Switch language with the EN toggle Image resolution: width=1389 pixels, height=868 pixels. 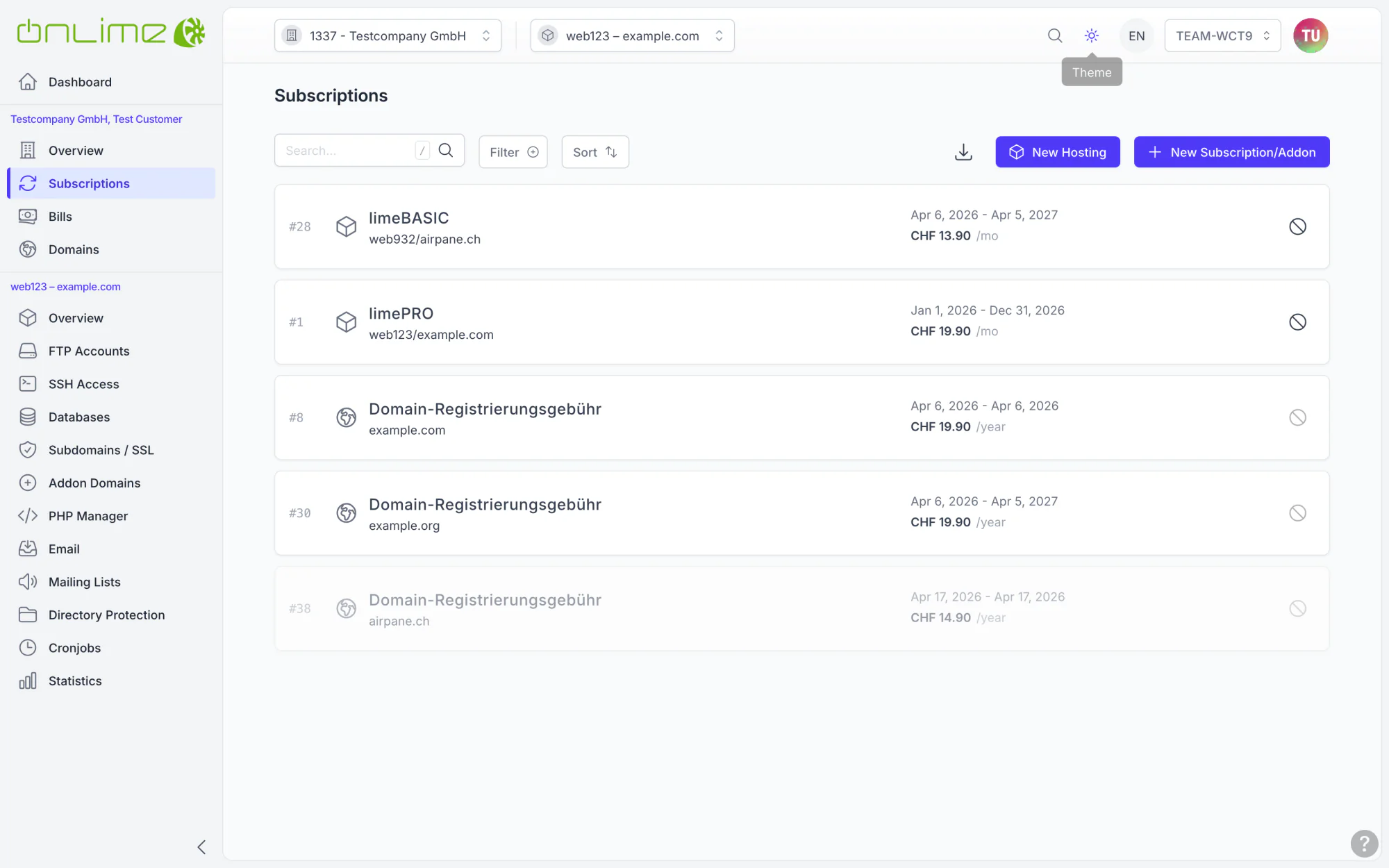1136,35
